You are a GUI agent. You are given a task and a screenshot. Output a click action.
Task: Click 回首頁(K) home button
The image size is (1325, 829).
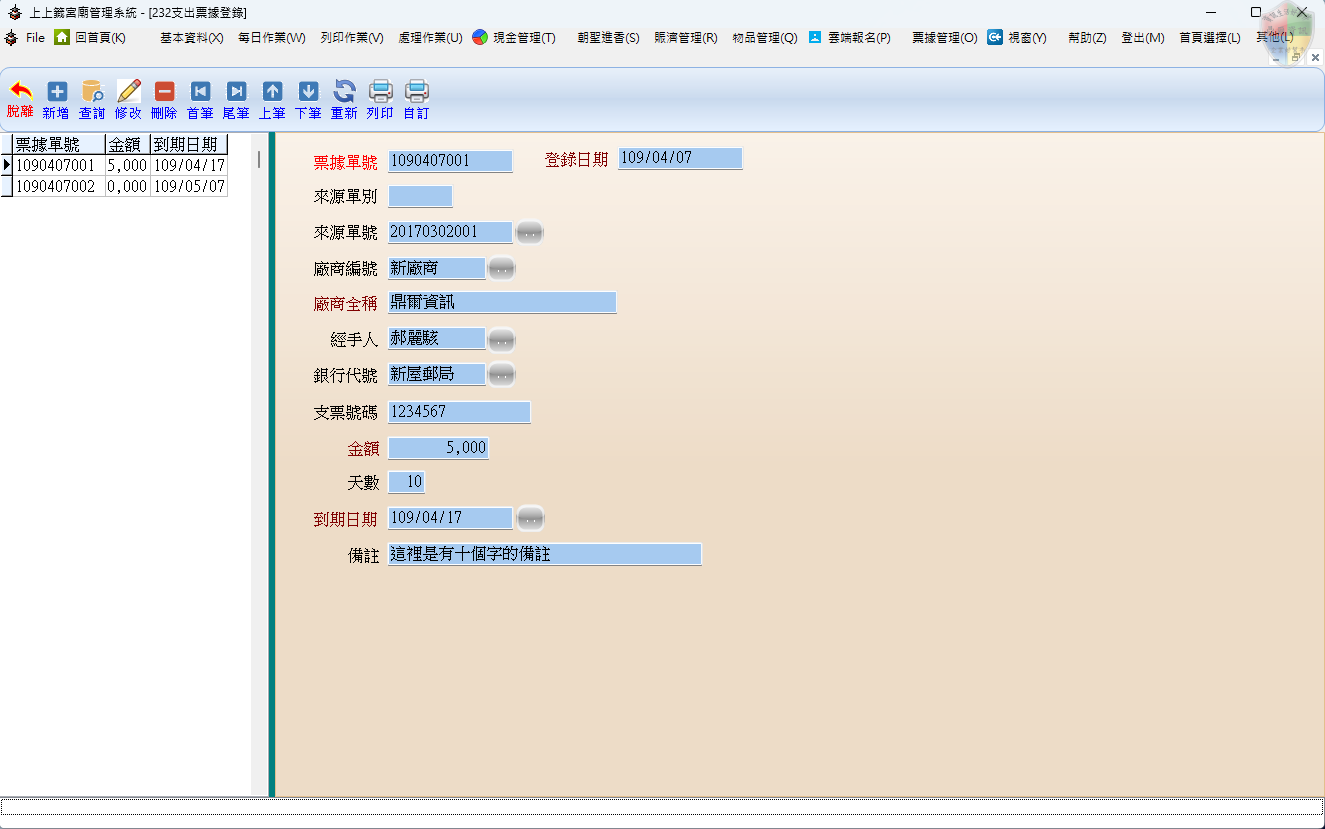(x=90, y=38)
